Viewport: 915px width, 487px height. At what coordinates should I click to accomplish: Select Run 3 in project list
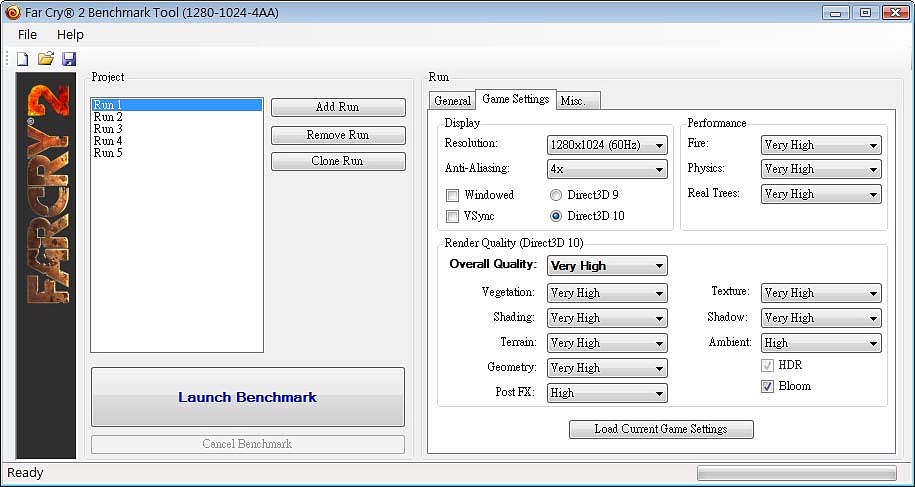tap(177, 129)
